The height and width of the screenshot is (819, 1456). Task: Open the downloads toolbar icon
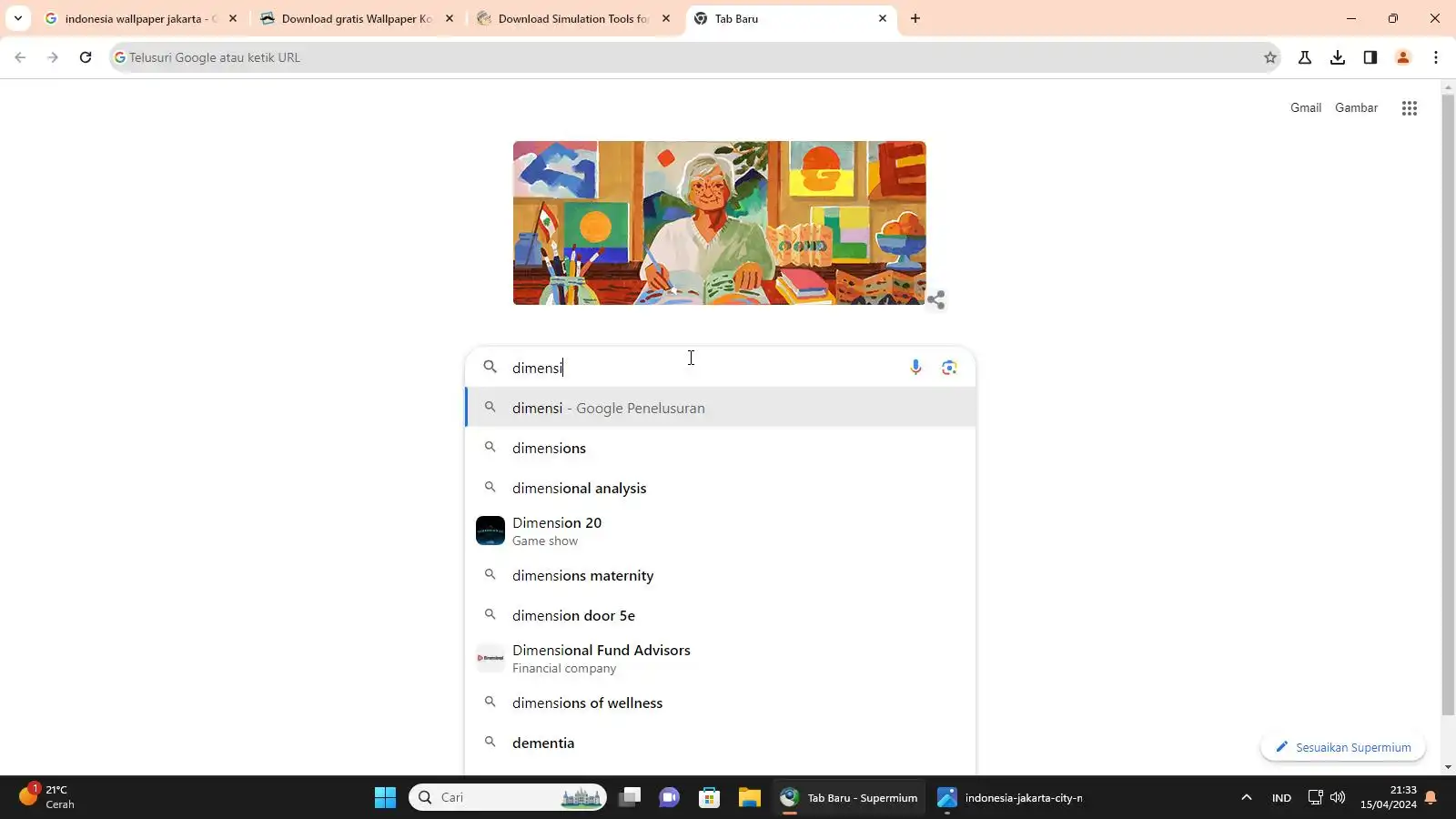pos(1338,57)
